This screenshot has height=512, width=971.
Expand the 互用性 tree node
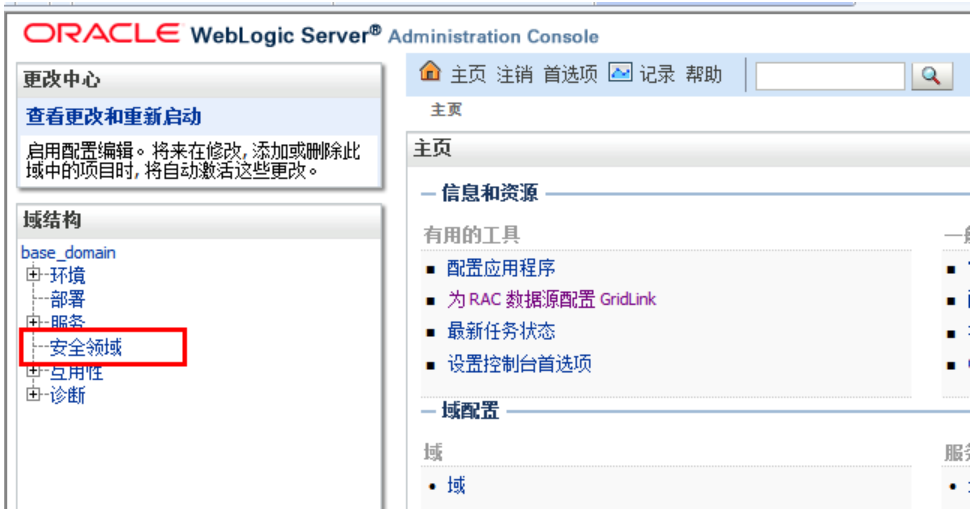(x=33, y=371)
